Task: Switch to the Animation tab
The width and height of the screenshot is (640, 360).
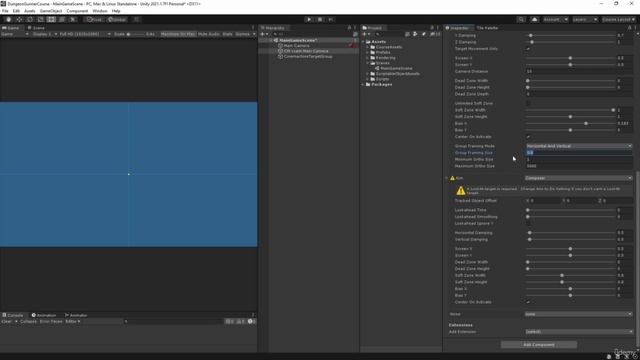Action: pyautogui.click(x=44, y=315)
